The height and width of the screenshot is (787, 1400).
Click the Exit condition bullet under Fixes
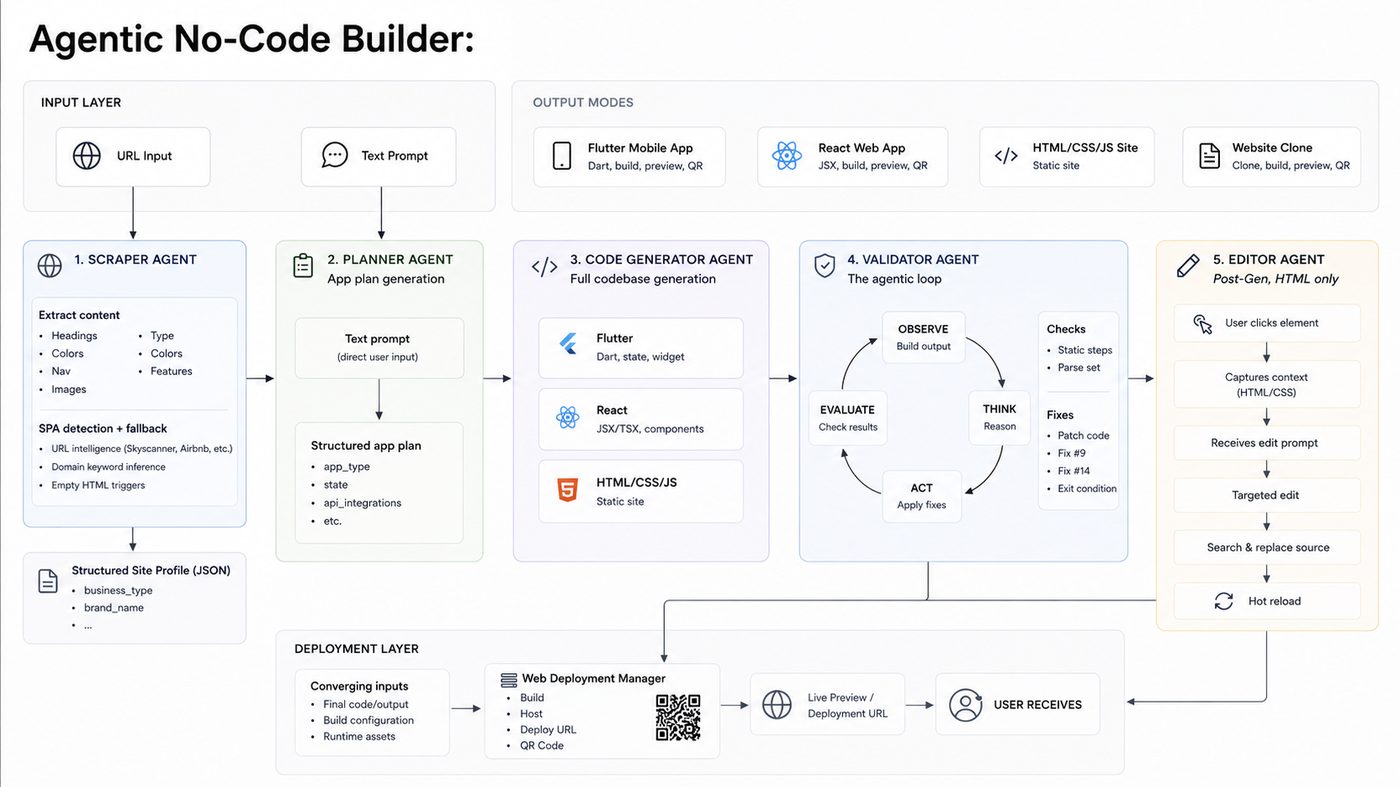pyautogui.click(x=1087, y=489)
